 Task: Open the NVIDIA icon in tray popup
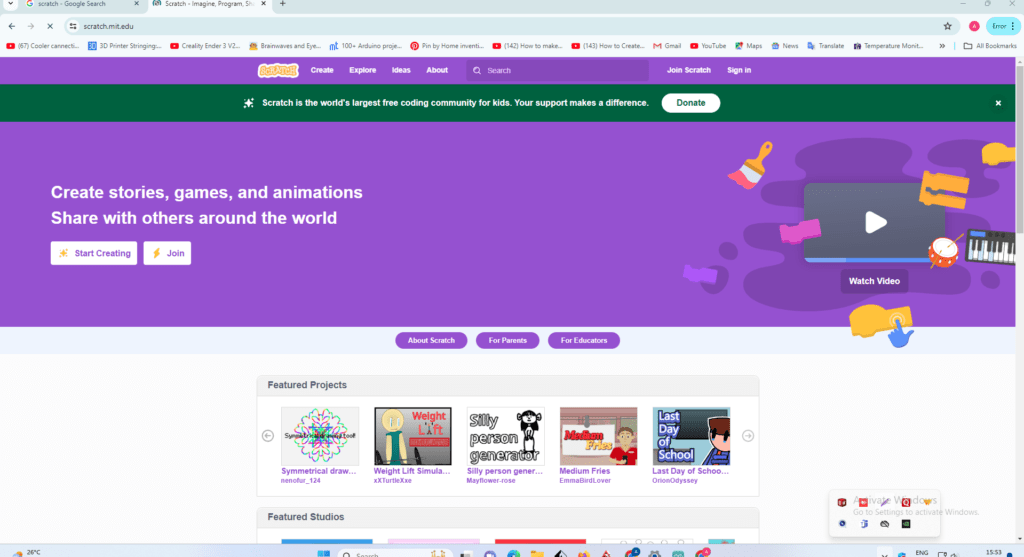pos(906,524)
